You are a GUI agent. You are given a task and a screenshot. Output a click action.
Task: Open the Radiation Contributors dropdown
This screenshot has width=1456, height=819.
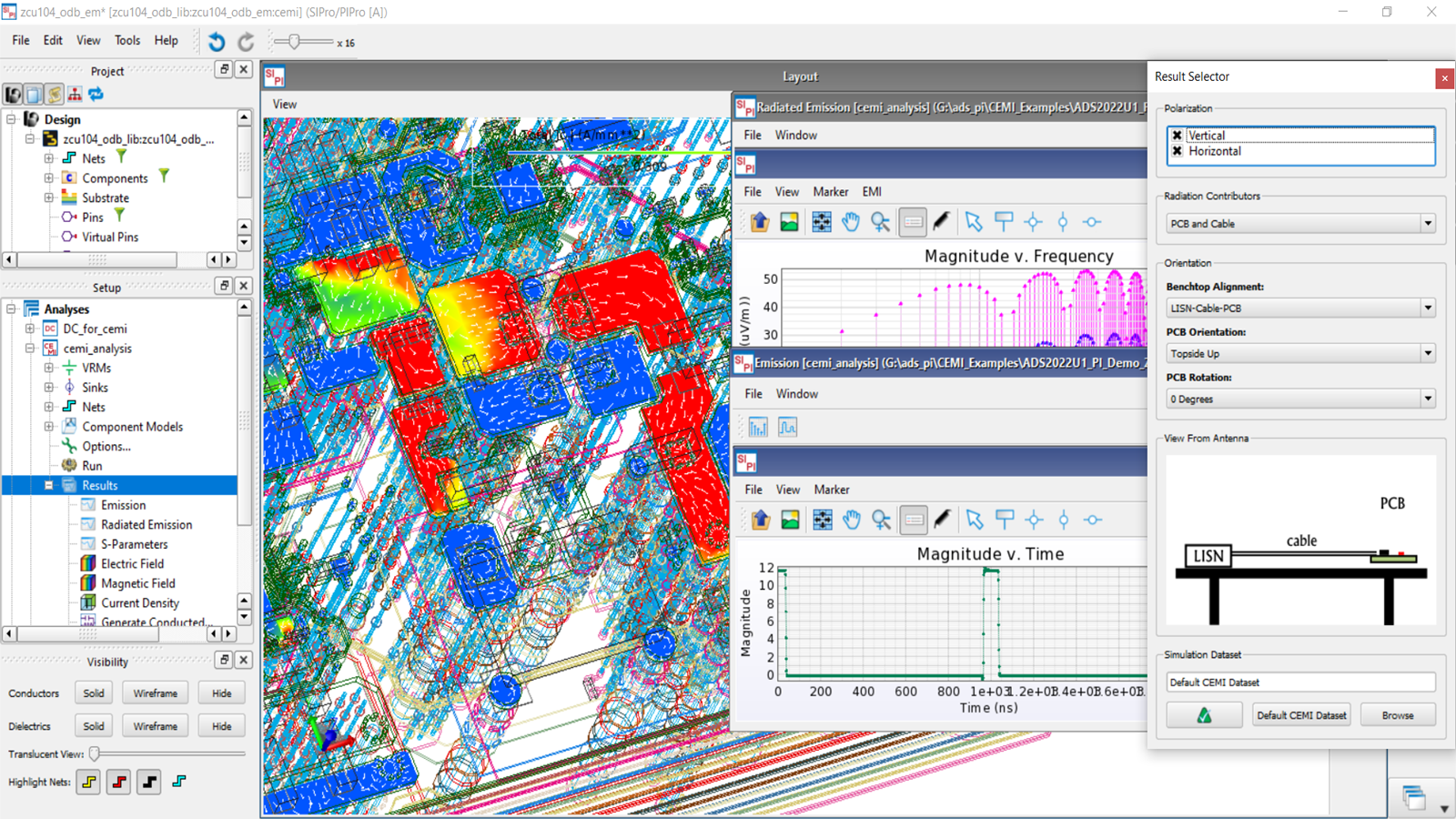1300,224
